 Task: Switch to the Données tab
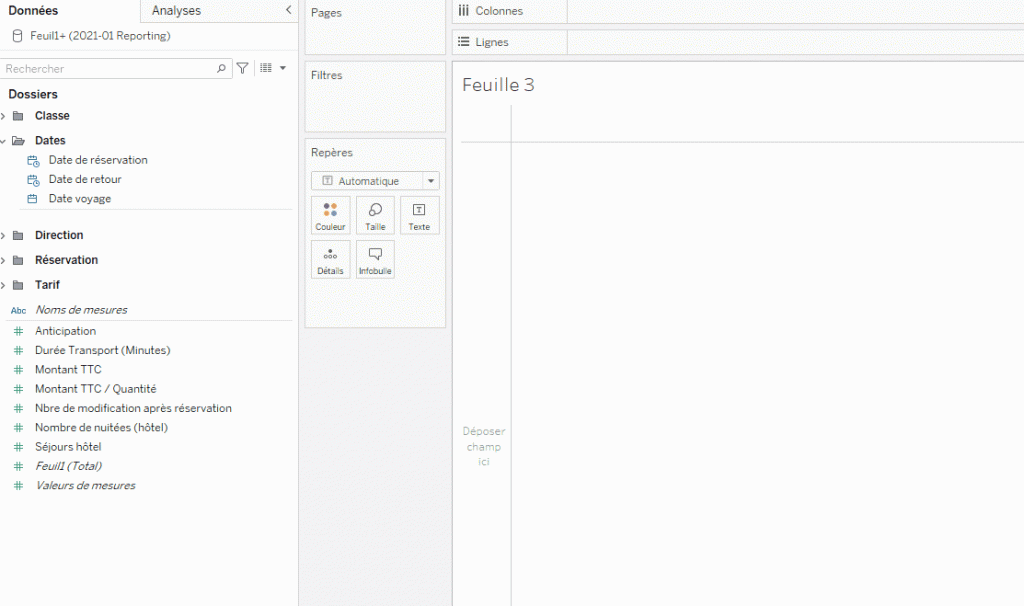[x=33, y=10]
